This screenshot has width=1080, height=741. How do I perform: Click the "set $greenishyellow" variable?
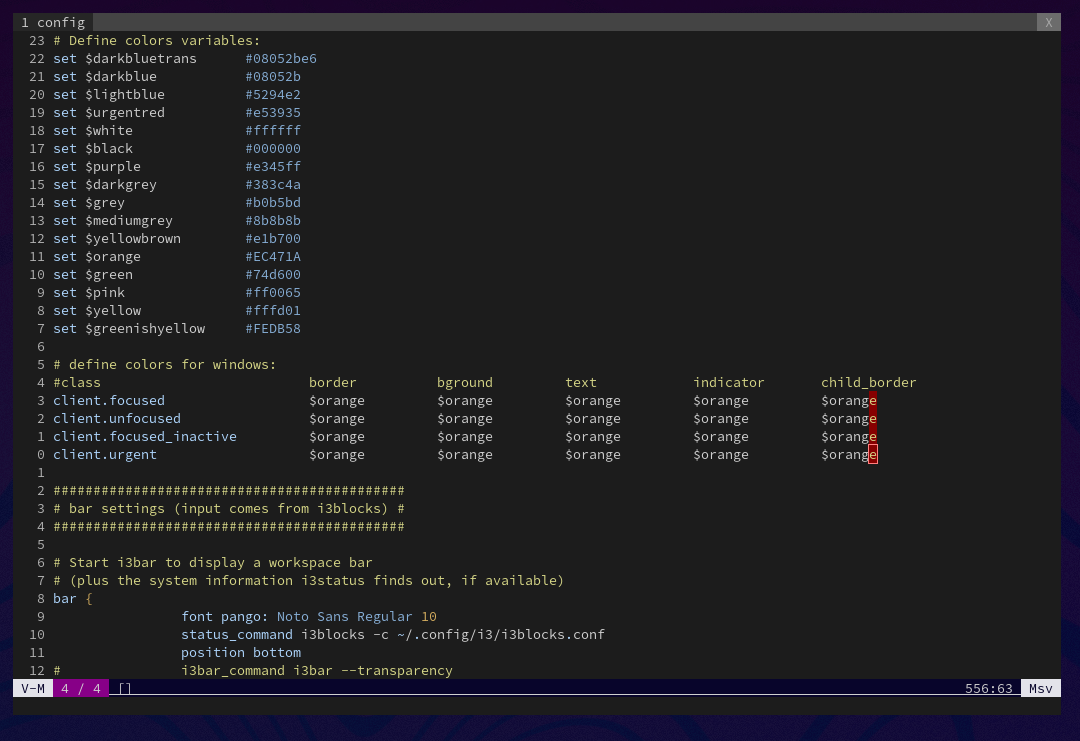click(130, 328)
